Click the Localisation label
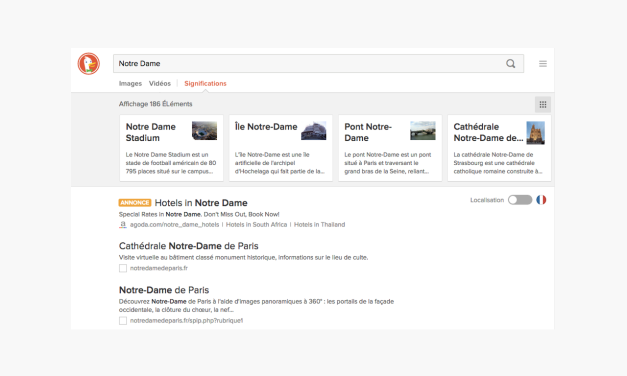 (x=487, y=200)
